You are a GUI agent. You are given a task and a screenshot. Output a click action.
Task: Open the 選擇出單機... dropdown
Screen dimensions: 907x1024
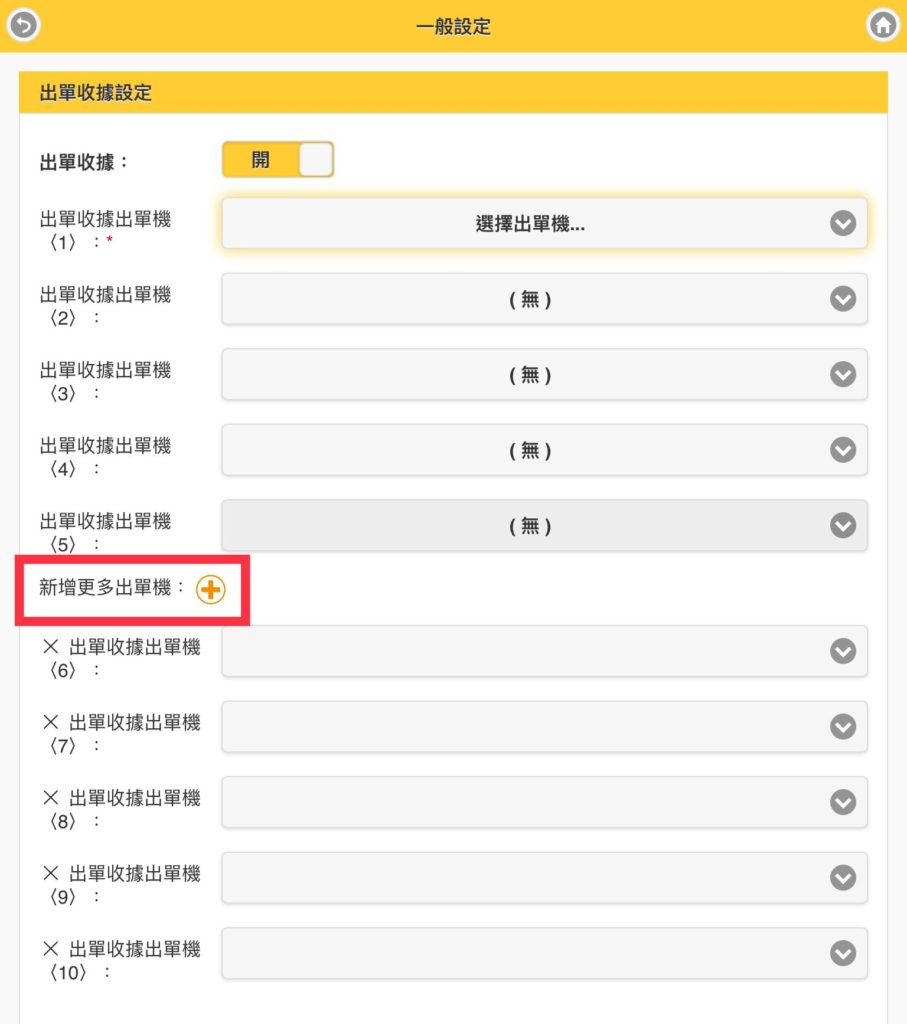(545, 223)
